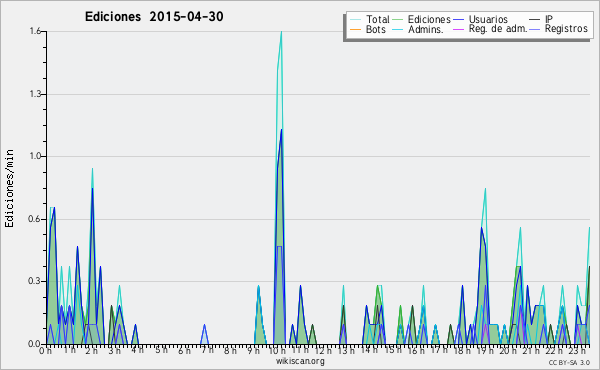Click the '21 h' x-axis label
The image size is (600, 370).
[531, 351]
